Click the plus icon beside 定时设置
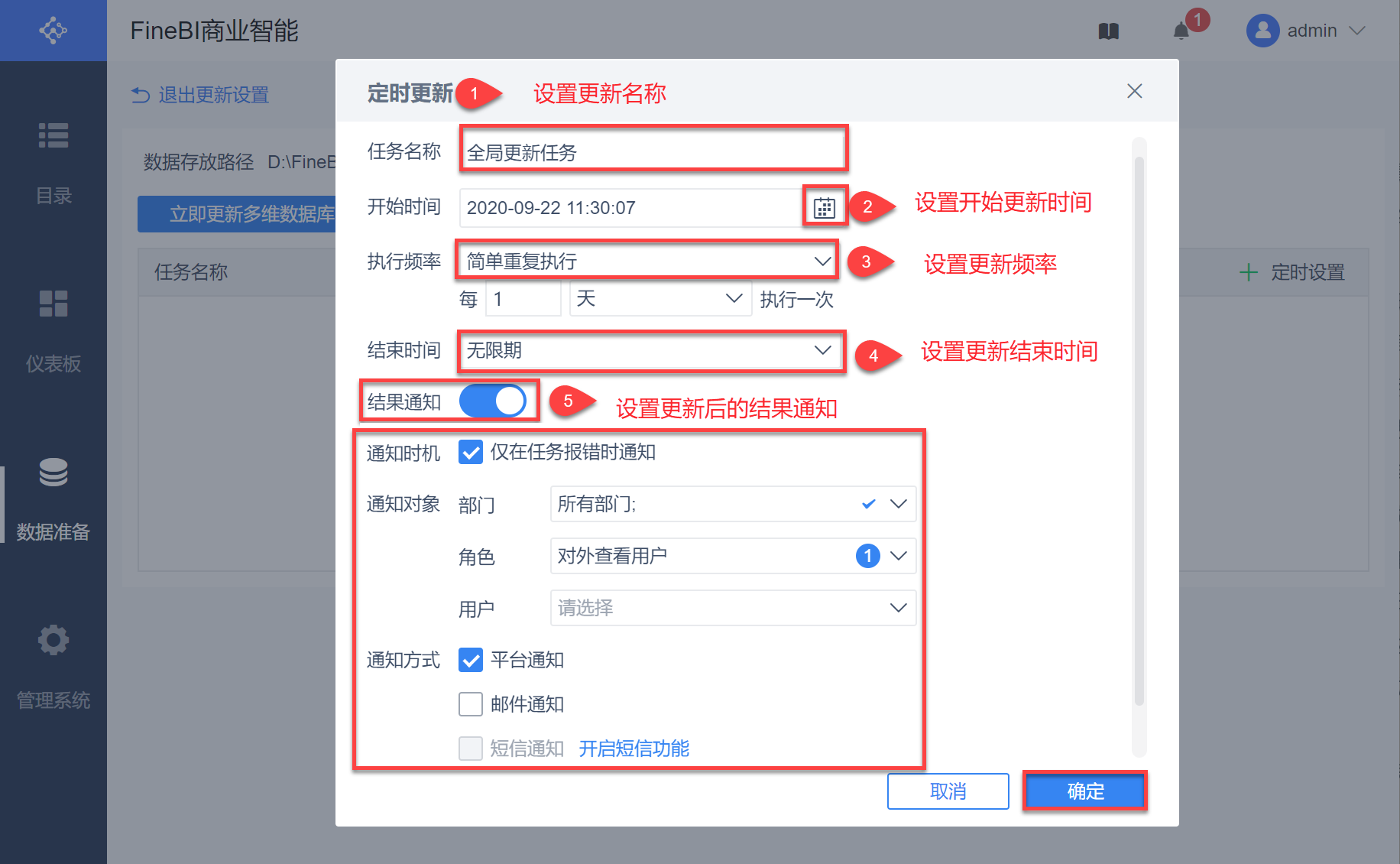The image size is (1400, 864). (1249, 272)
